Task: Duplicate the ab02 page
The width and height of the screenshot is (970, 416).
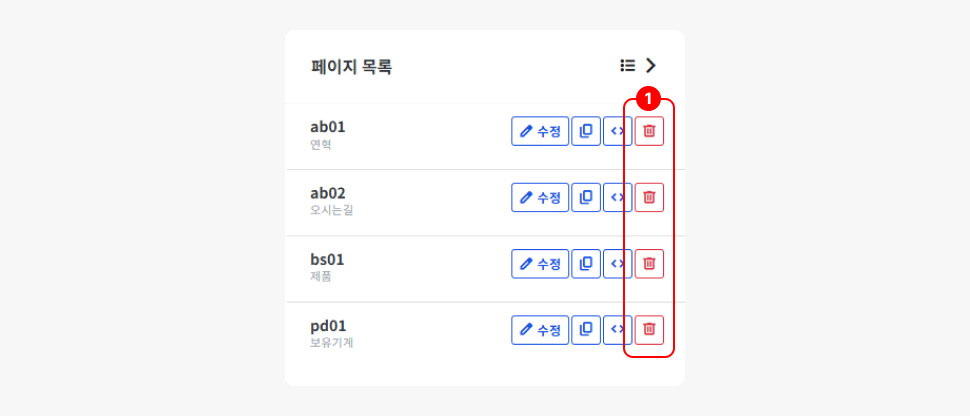Action: coord(586,197)
